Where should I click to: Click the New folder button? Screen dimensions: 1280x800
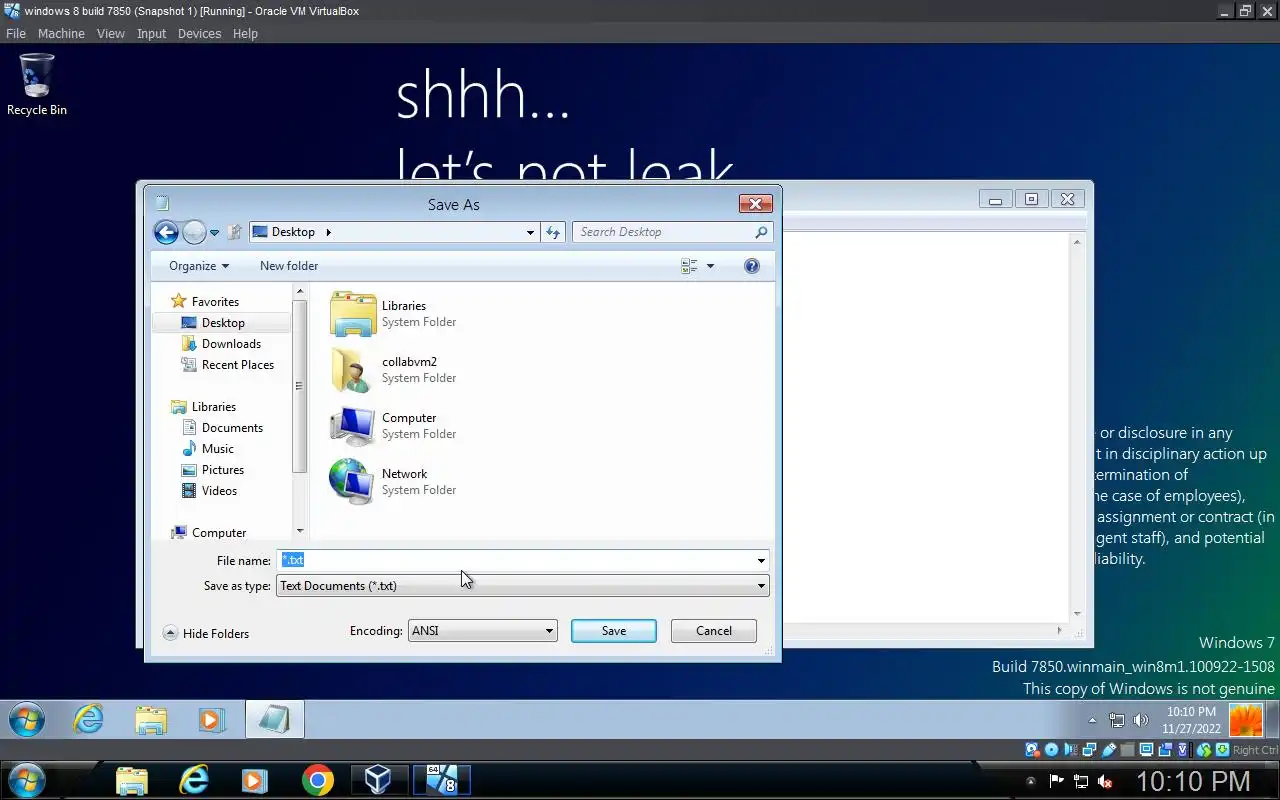coord(289,266)
